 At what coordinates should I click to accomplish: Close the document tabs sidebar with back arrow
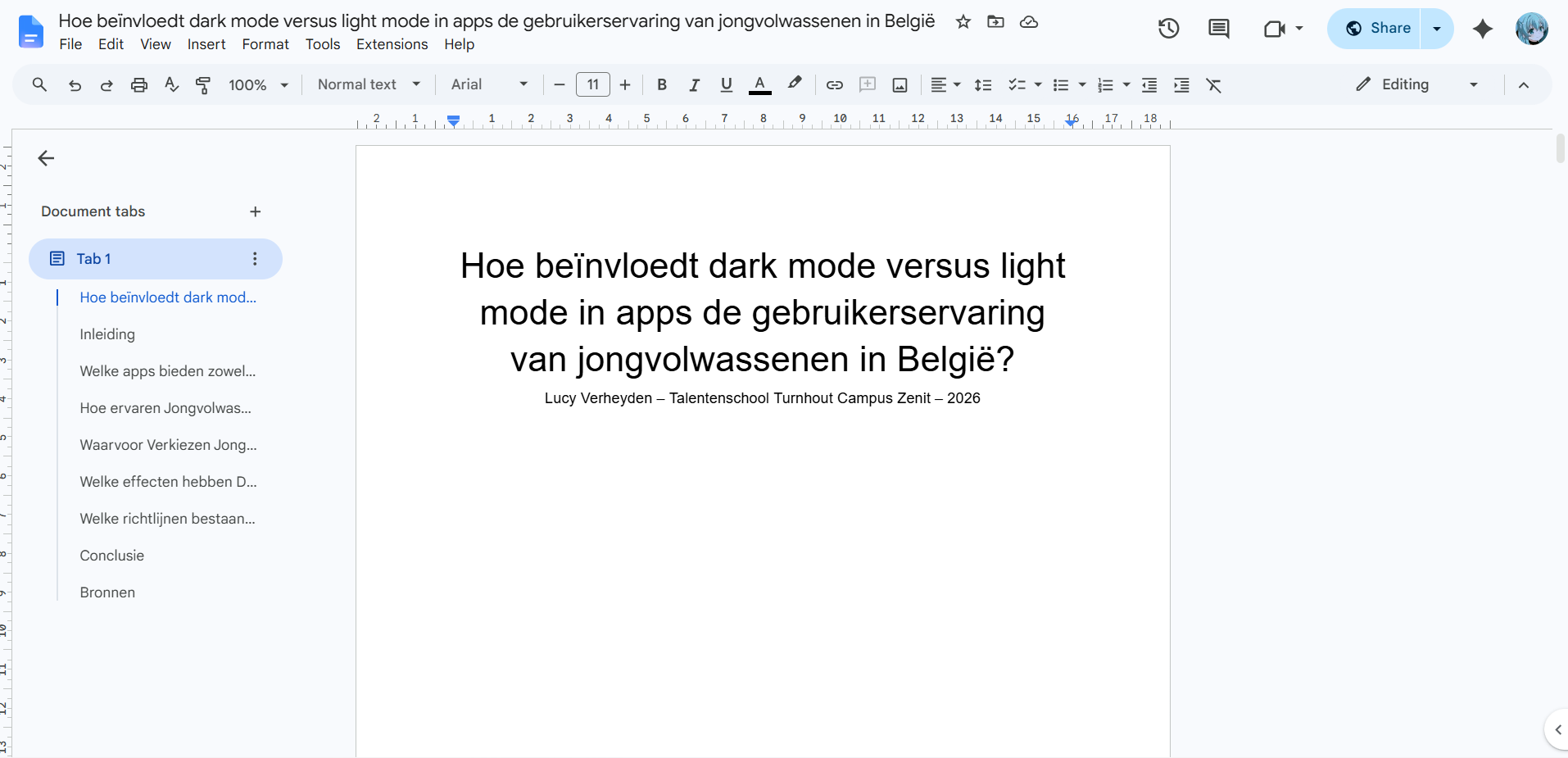[46, 158]
